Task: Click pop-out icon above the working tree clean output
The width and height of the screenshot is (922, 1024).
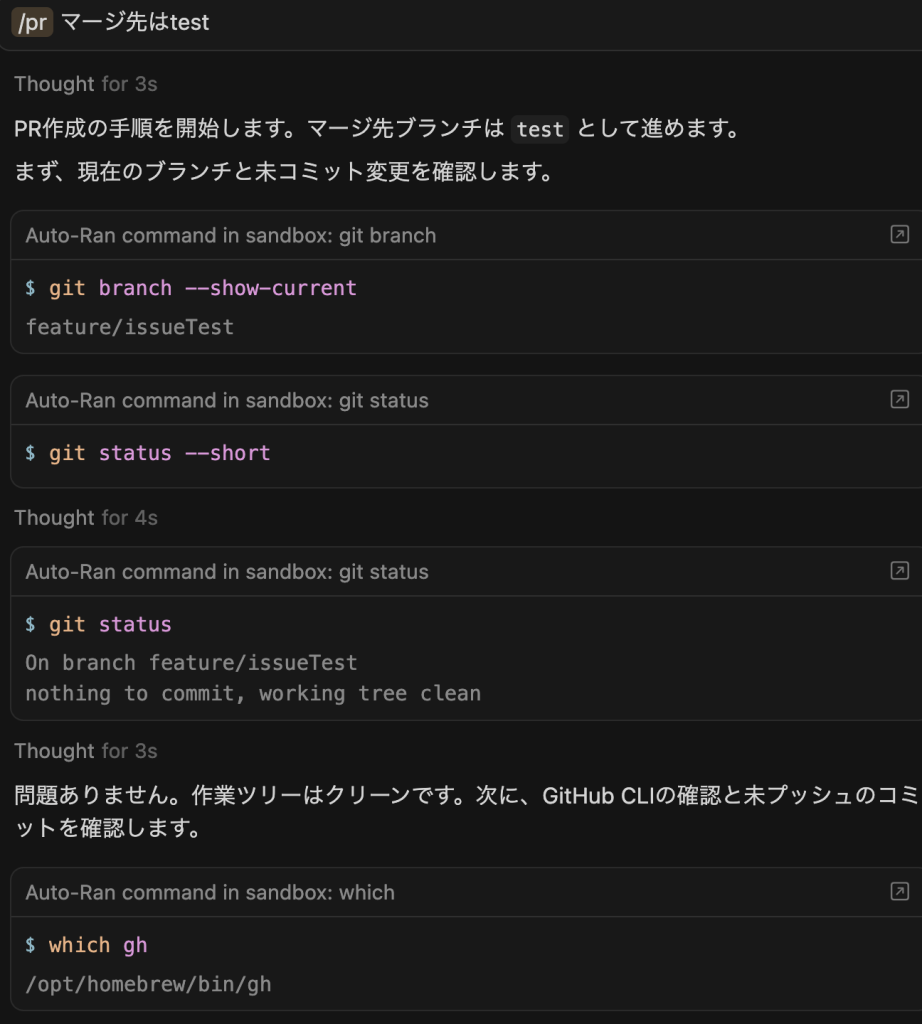Action: tap(899, 571)
